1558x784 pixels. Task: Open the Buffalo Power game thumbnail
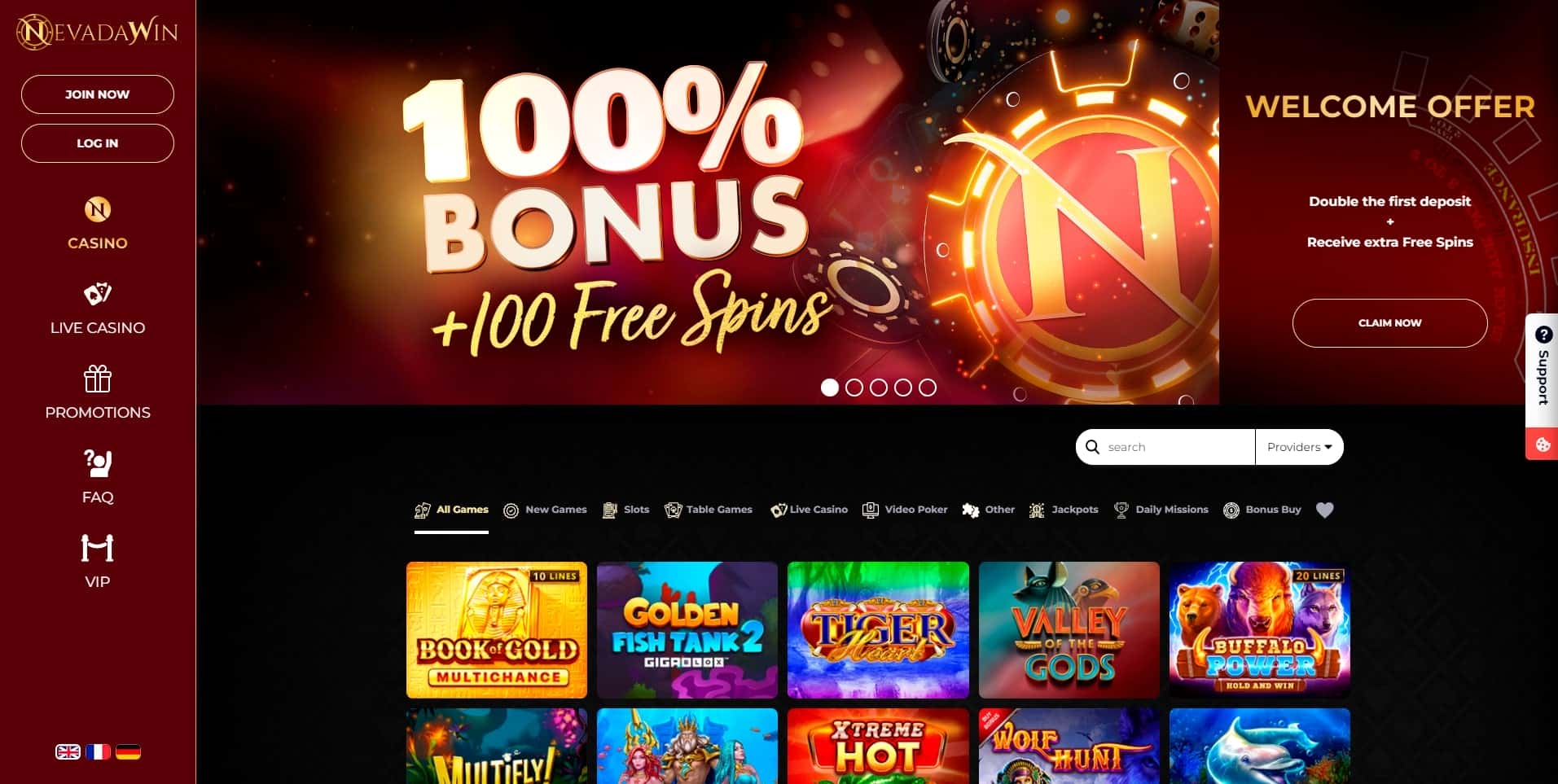1259,629
